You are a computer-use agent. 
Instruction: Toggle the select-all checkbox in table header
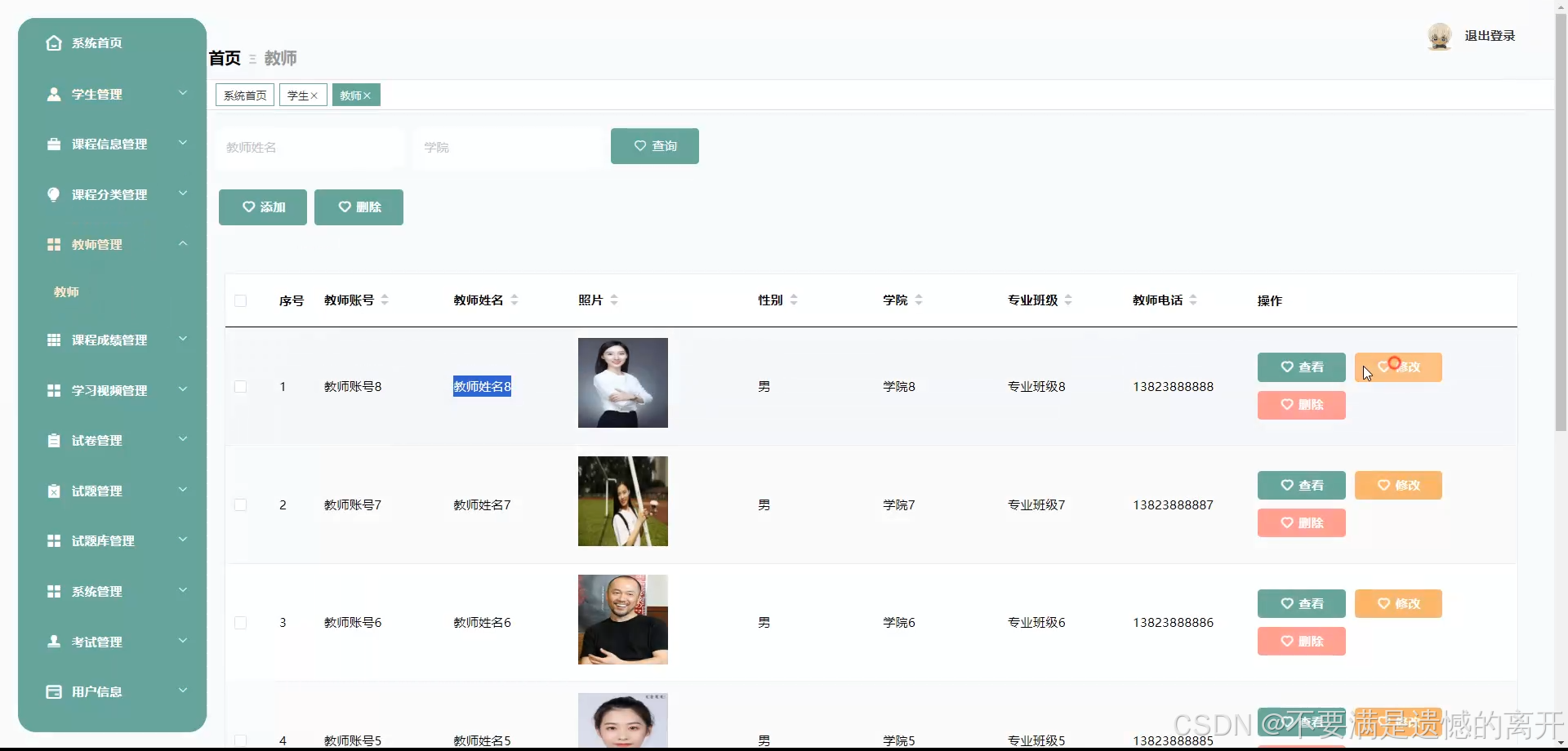click(240, 301)
